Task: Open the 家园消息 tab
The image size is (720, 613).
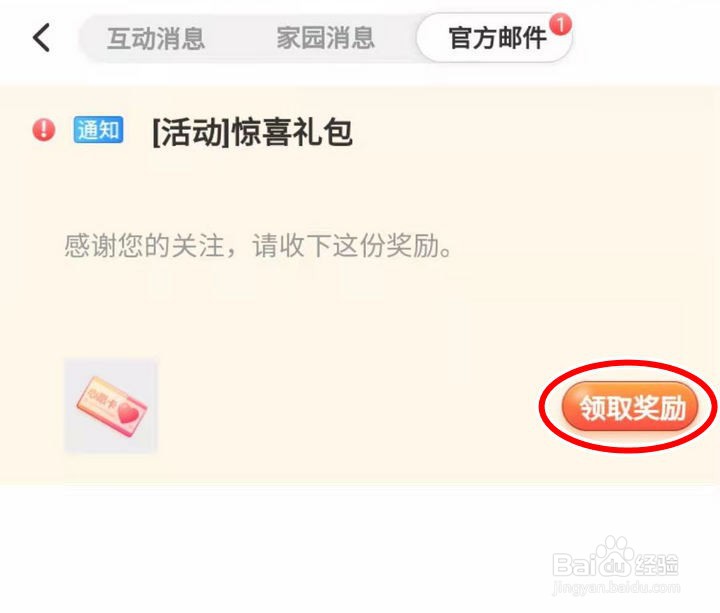Action: coord(326,38)
